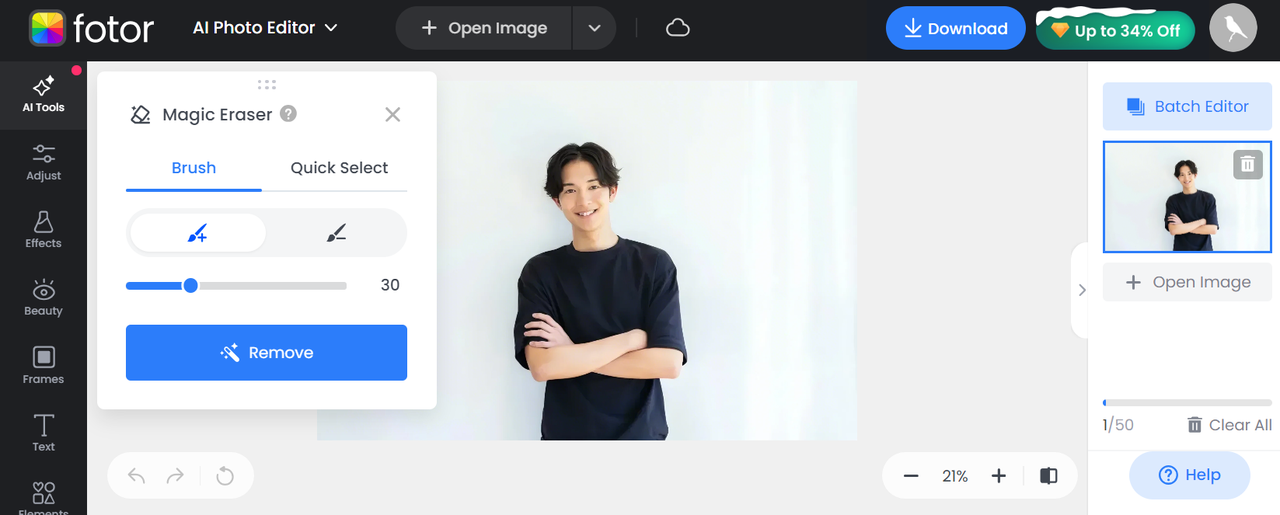This screenshot has width=1280, height=515.
Task: Click the brush size value 30
Action: point(390,285)
